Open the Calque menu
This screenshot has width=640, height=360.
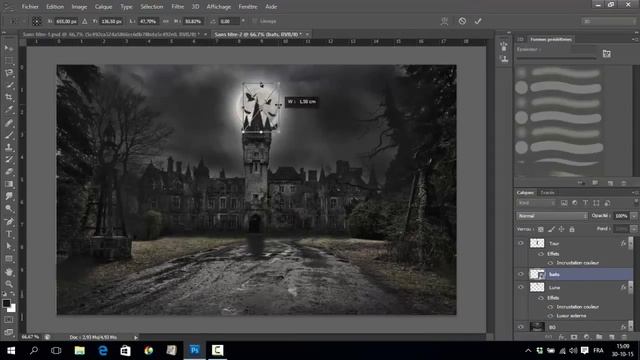pyautogui.click(x=103, y=7)
